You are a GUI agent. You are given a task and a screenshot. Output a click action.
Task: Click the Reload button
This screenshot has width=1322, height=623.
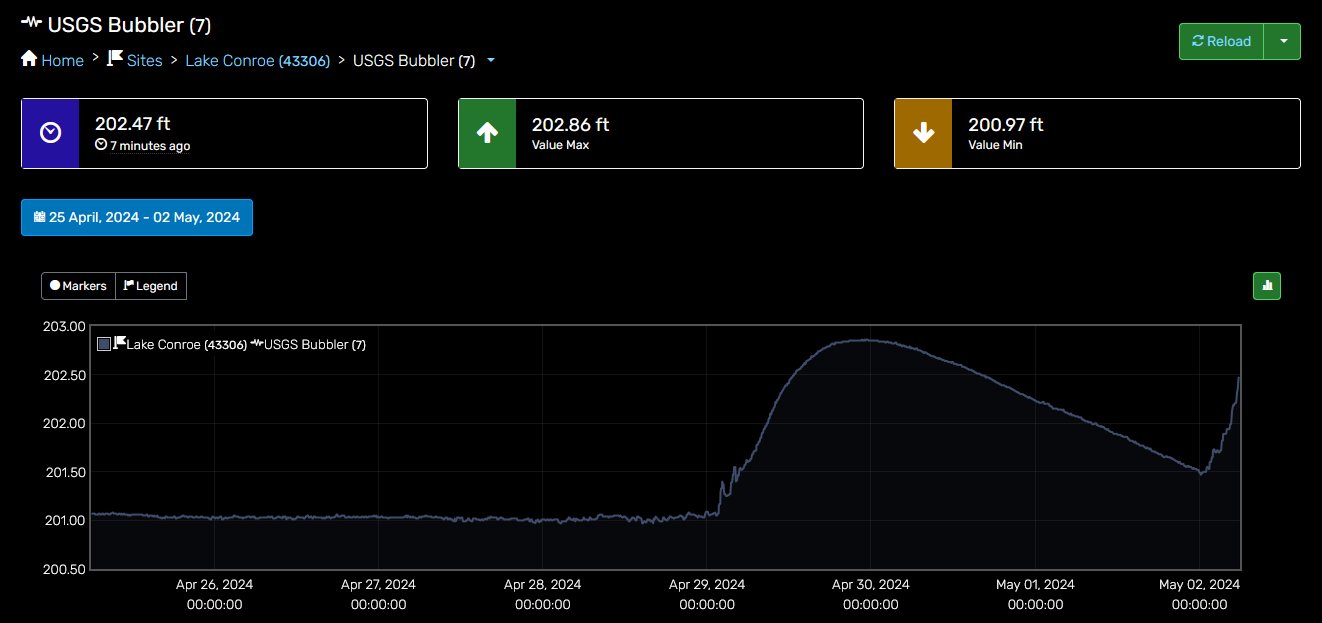tap(1222, 41)
